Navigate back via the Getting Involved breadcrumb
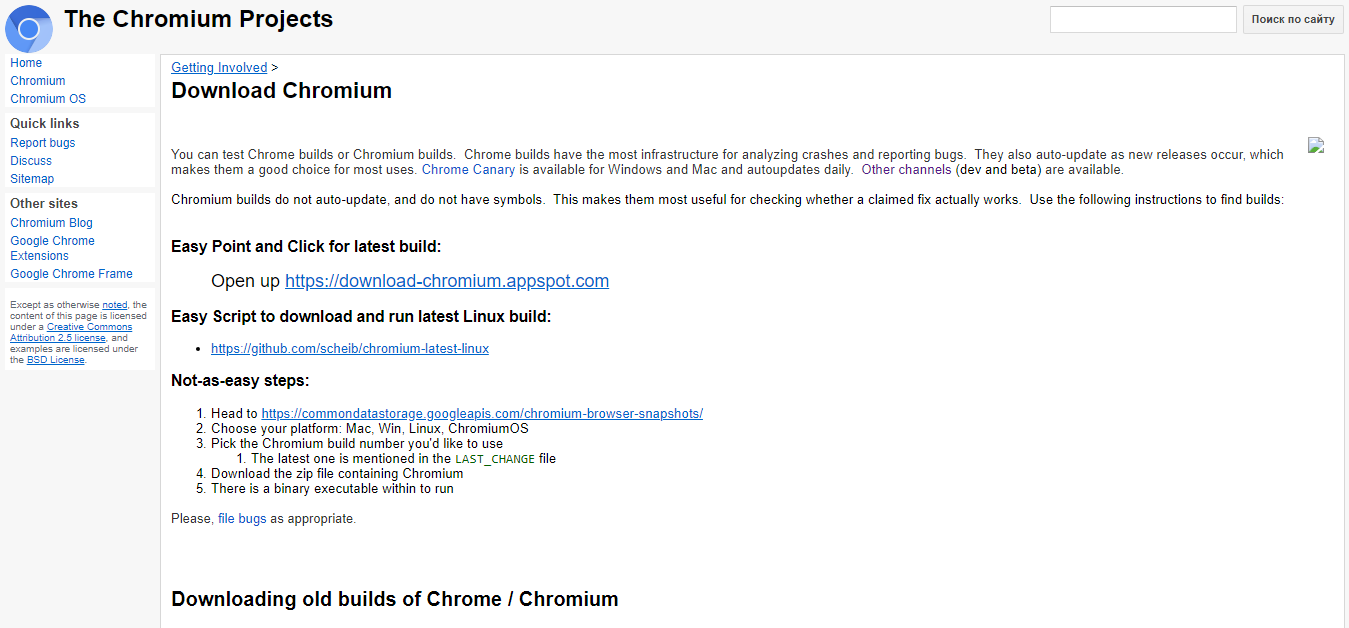 (218, 67)
